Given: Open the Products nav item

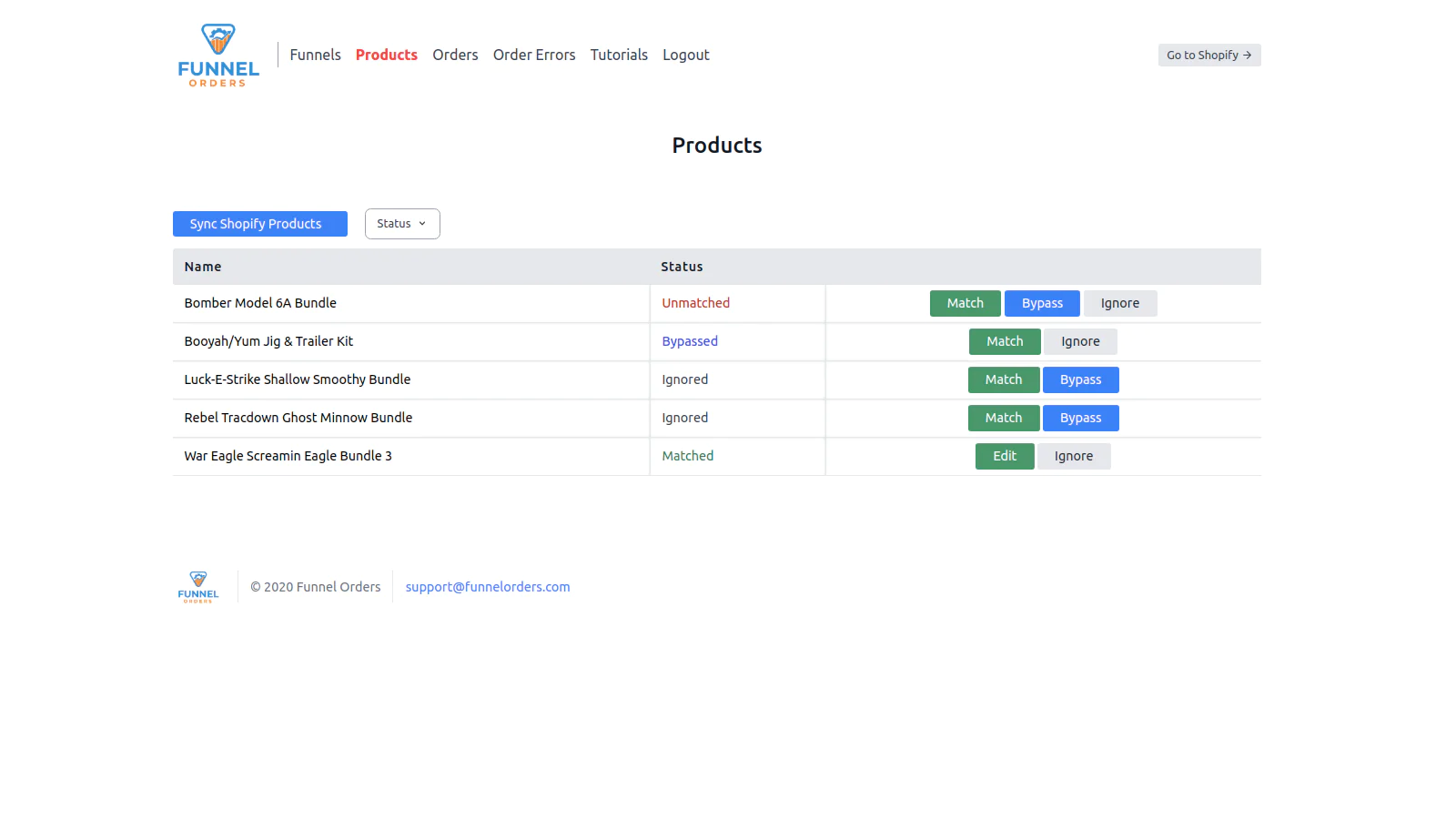Looking at the screenshot, I should [x=387, y=55].
